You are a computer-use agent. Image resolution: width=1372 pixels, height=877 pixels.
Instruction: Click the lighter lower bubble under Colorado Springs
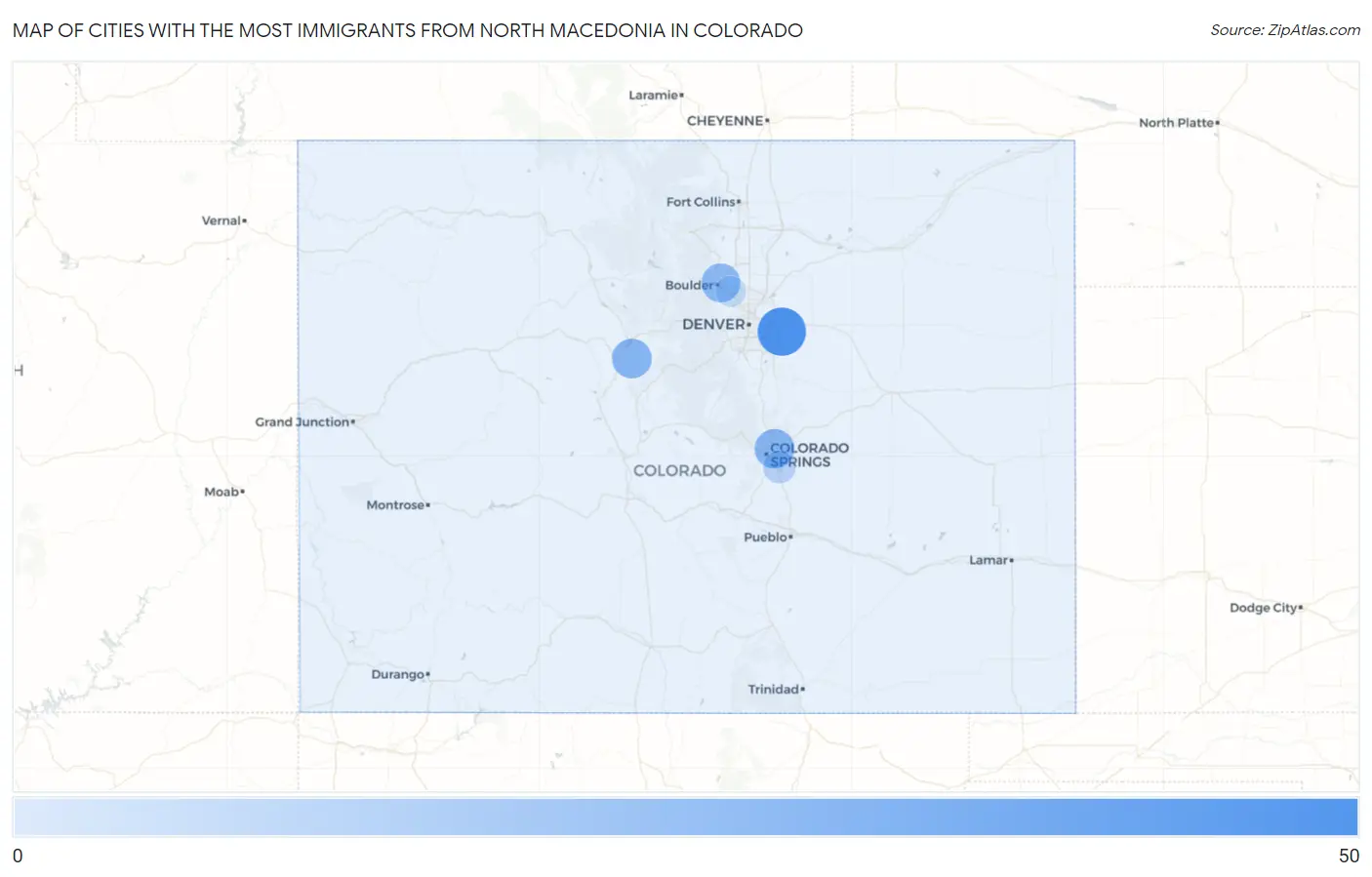click(779, 466)
